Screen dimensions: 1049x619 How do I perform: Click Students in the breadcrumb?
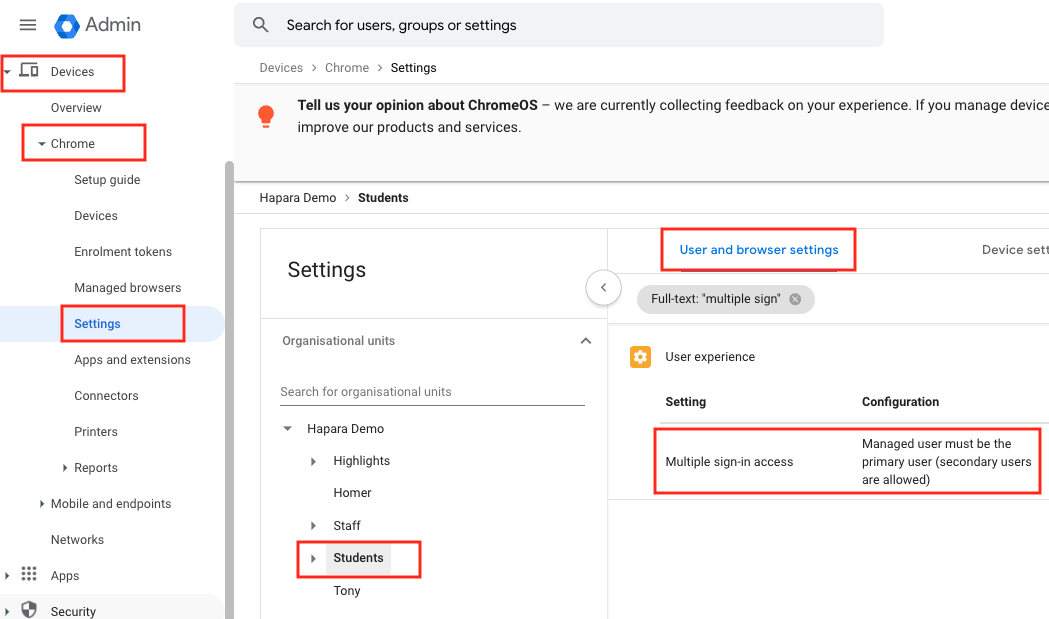point(383,197)
